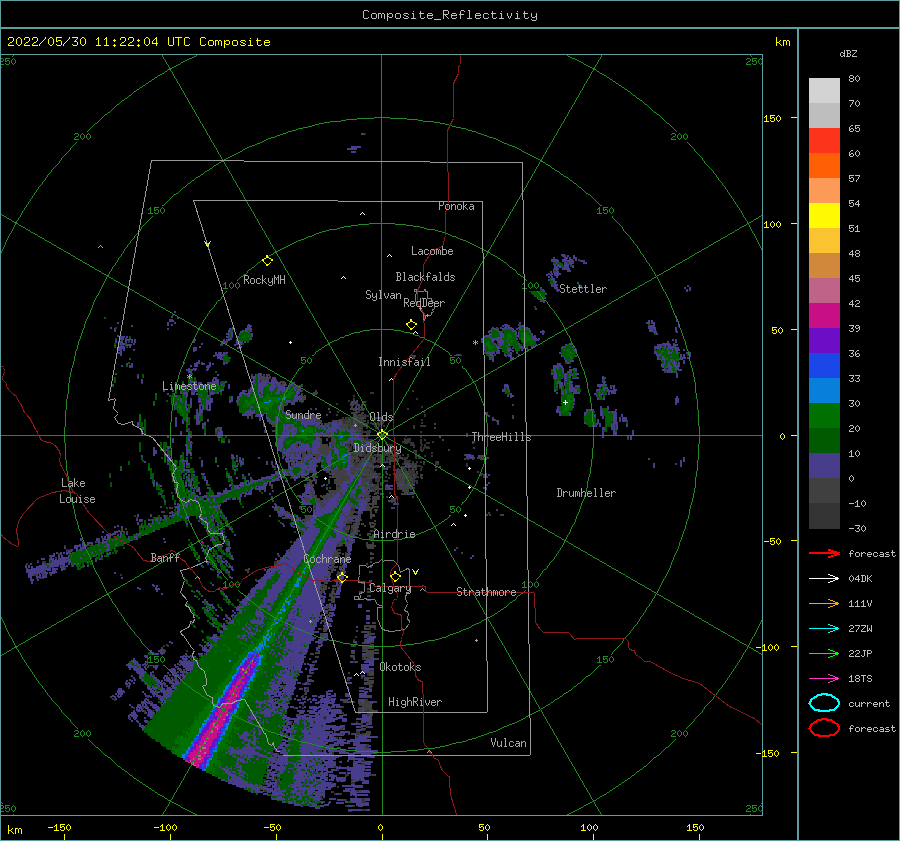Click the Composite_Reflectivity title
The width and height of the screenshot is (900, 841).
click(x=450, y=15)
